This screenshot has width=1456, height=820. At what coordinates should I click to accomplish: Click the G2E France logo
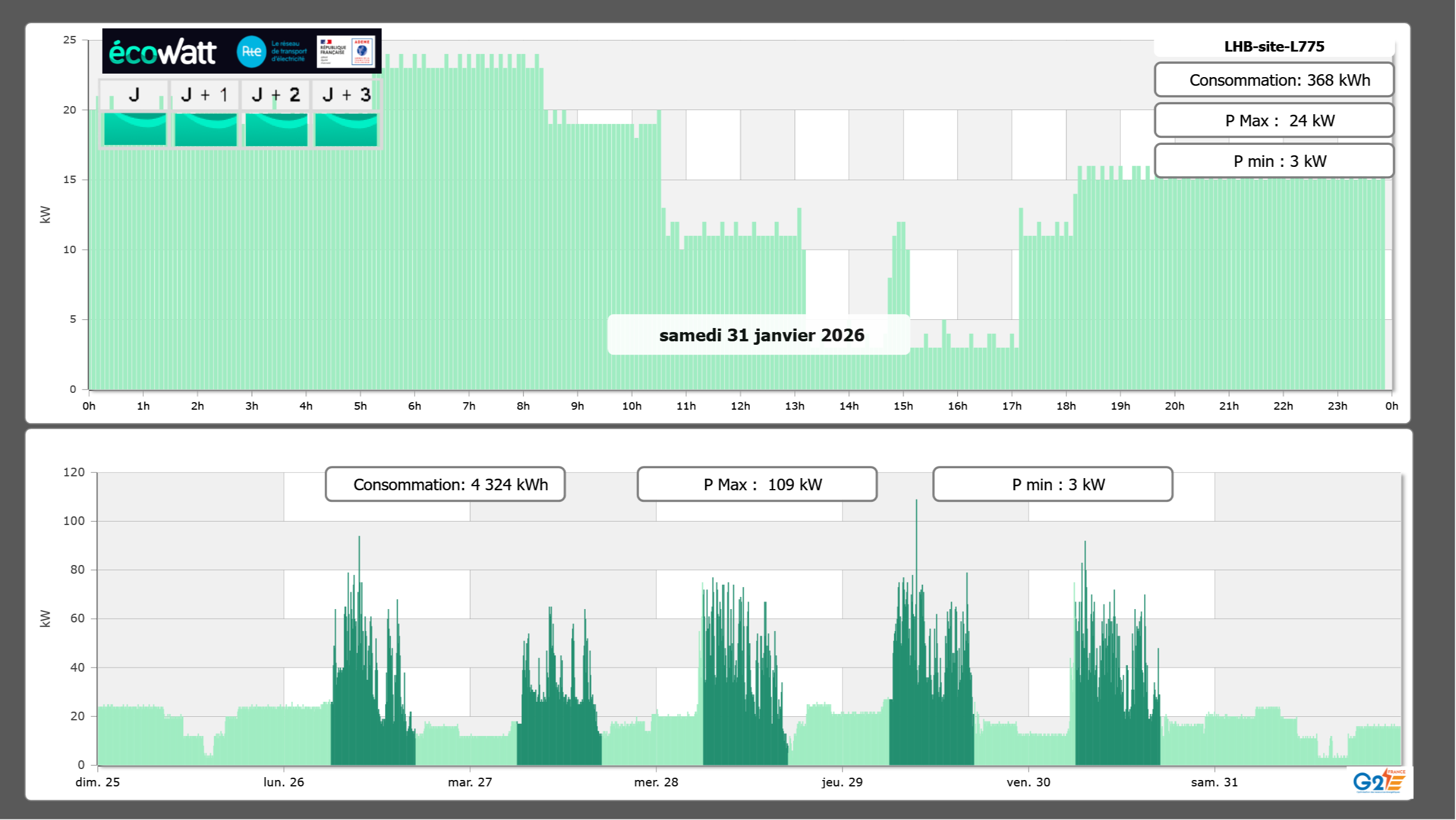pos(1378,781)
